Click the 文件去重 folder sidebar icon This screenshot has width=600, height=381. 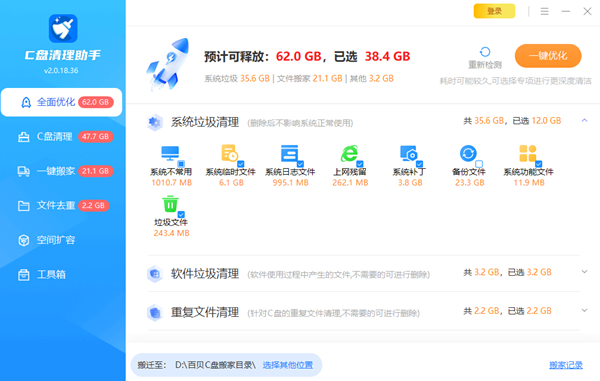(x=24, y=206)
